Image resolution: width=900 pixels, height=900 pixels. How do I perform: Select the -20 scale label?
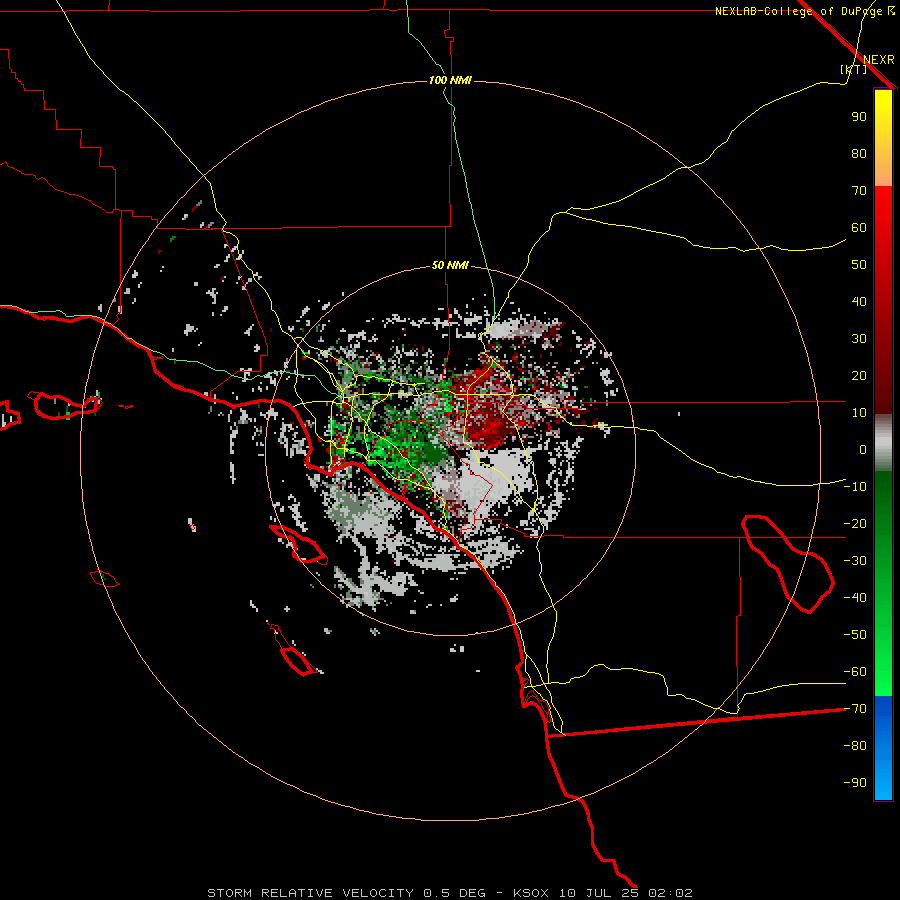[855, 523]
